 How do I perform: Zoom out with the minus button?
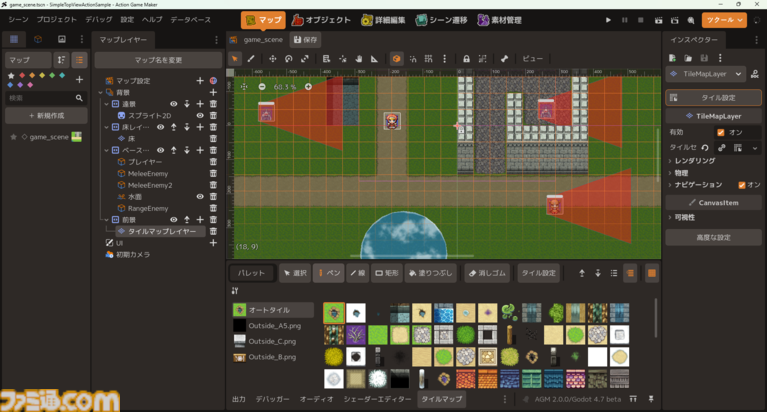(262, 87)
